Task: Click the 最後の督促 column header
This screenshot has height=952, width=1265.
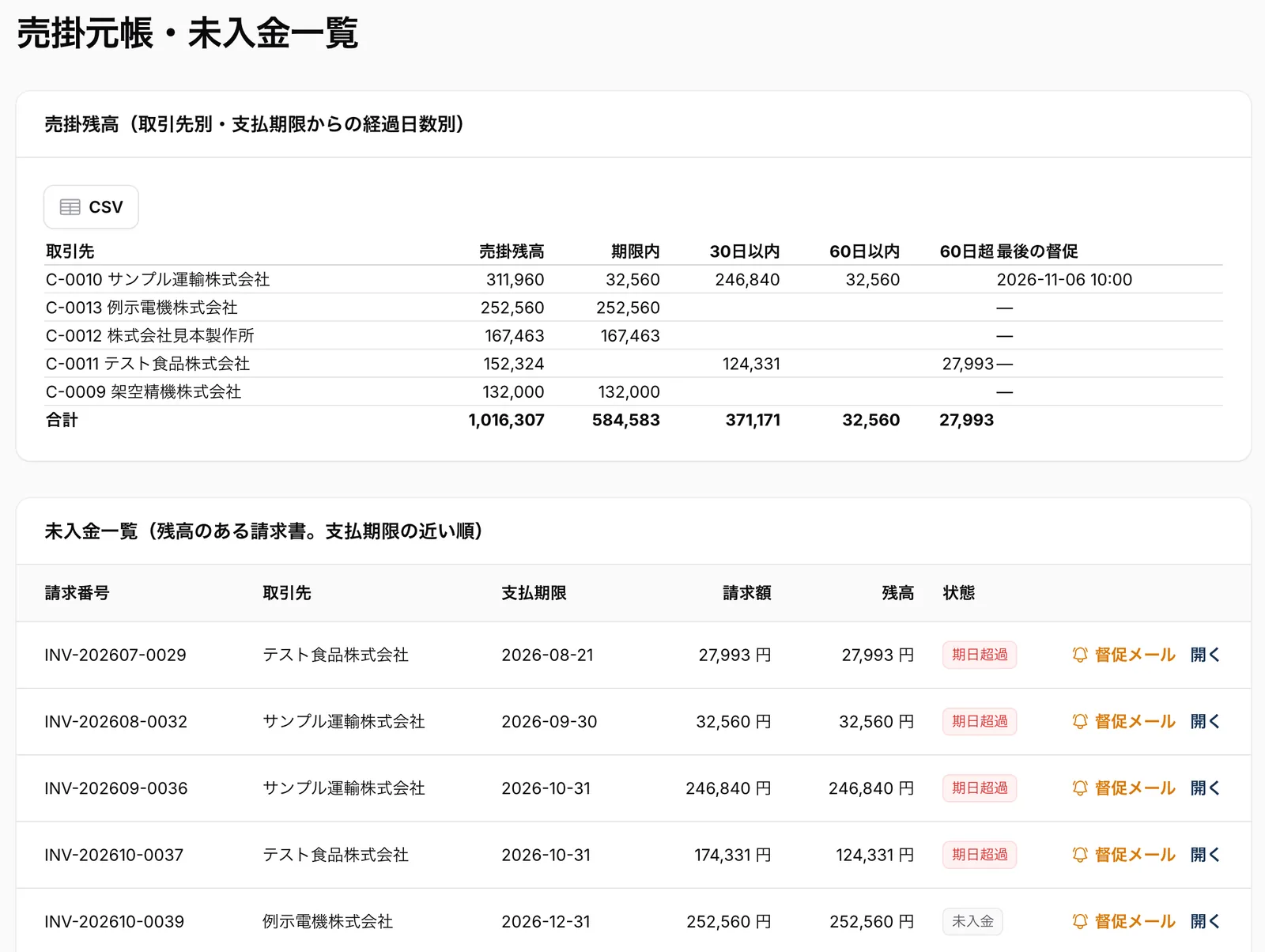Action: pos(1037,251)
